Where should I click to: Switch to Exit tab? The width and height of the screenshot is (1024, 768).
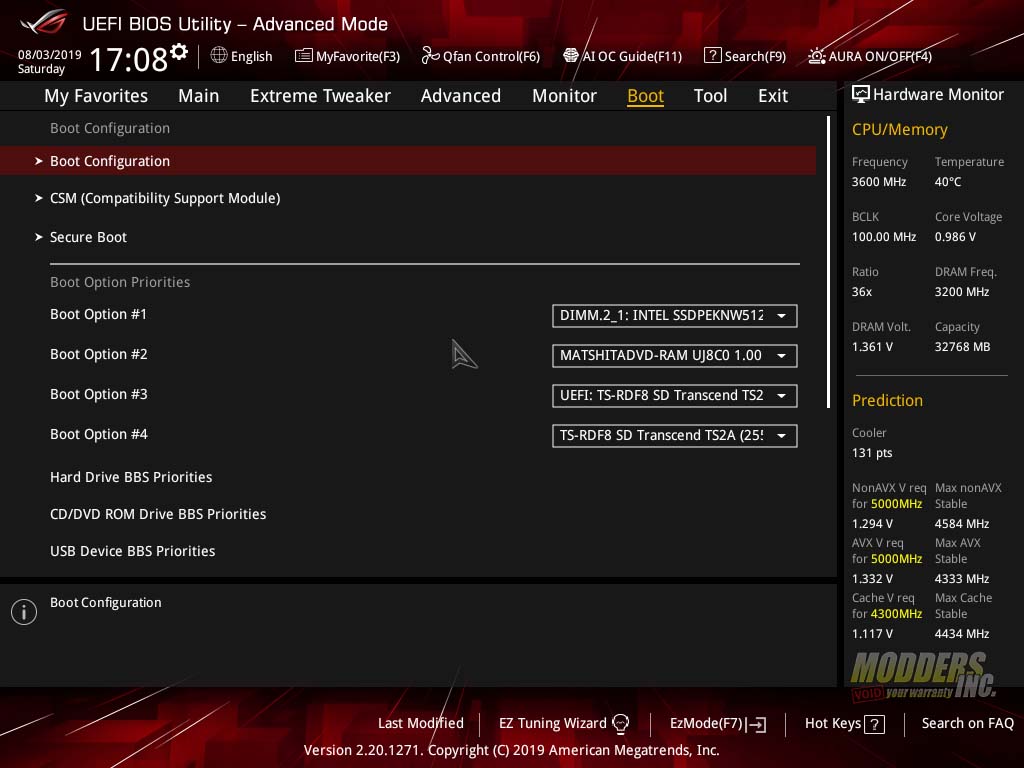coord(773,96)
